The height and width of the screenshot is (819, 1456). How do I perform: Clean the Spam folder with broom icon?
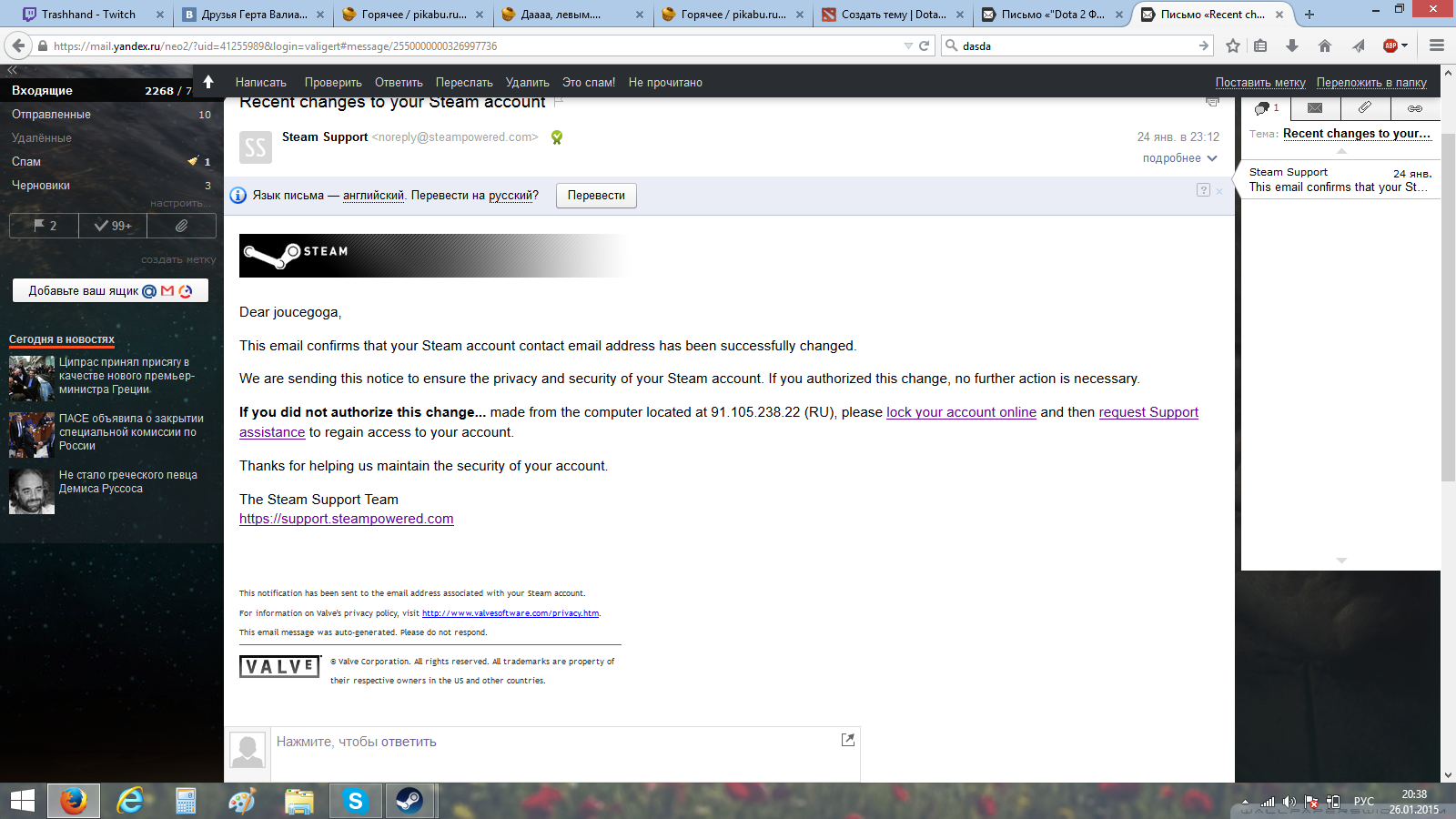[193, 161]
